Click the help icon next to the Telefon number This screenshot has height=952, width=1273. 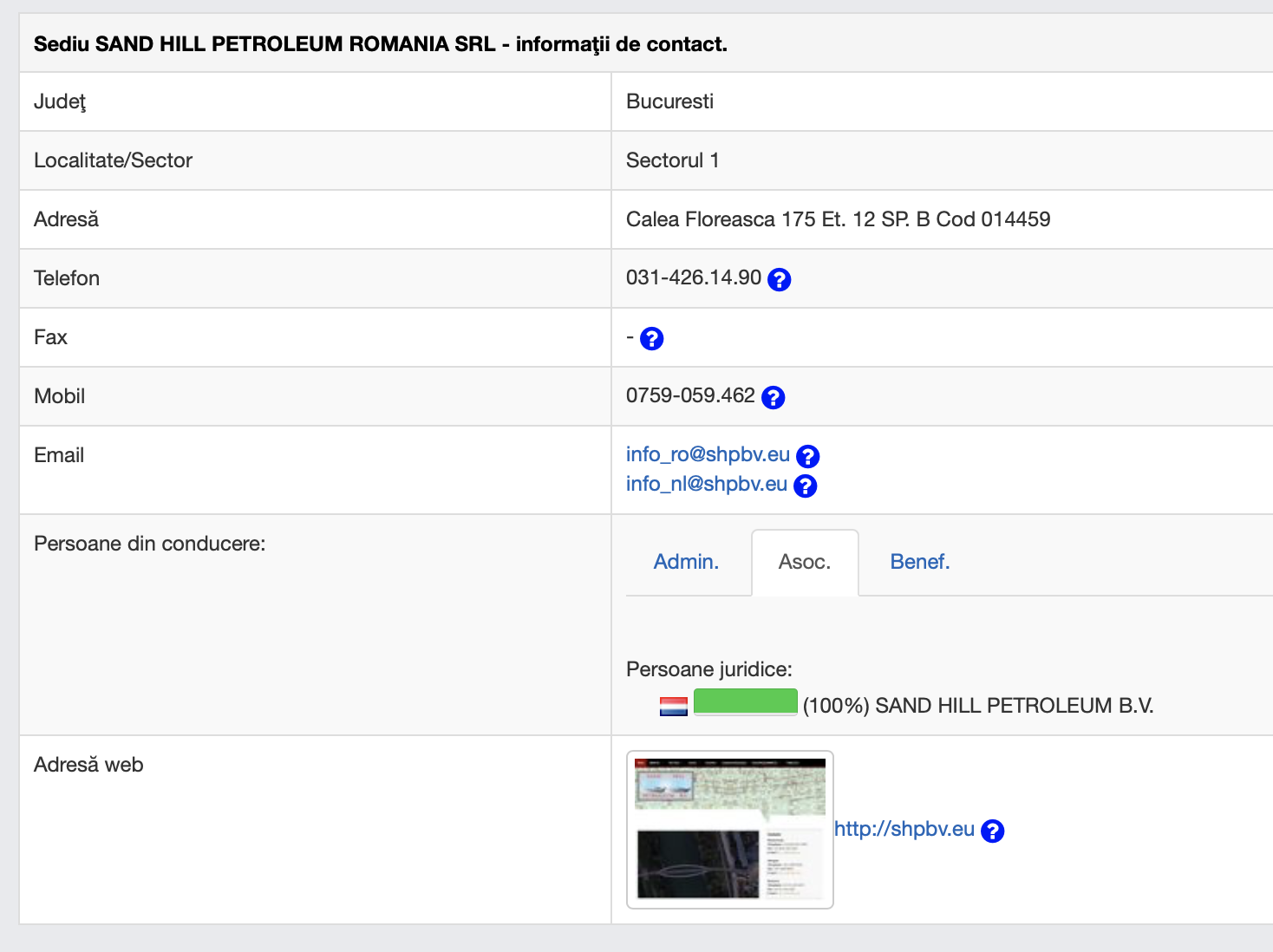click(x=779, y=279)
